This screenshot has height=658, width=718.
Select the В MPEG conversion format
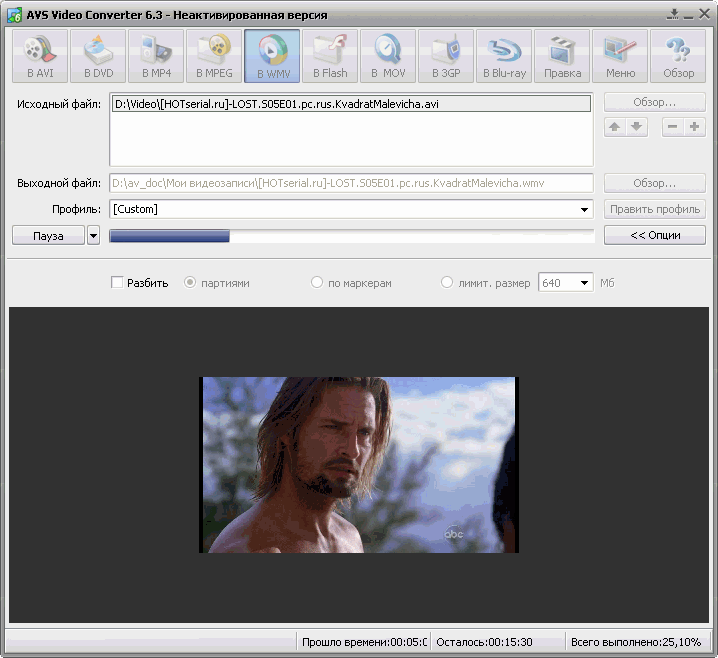point(214,56)
